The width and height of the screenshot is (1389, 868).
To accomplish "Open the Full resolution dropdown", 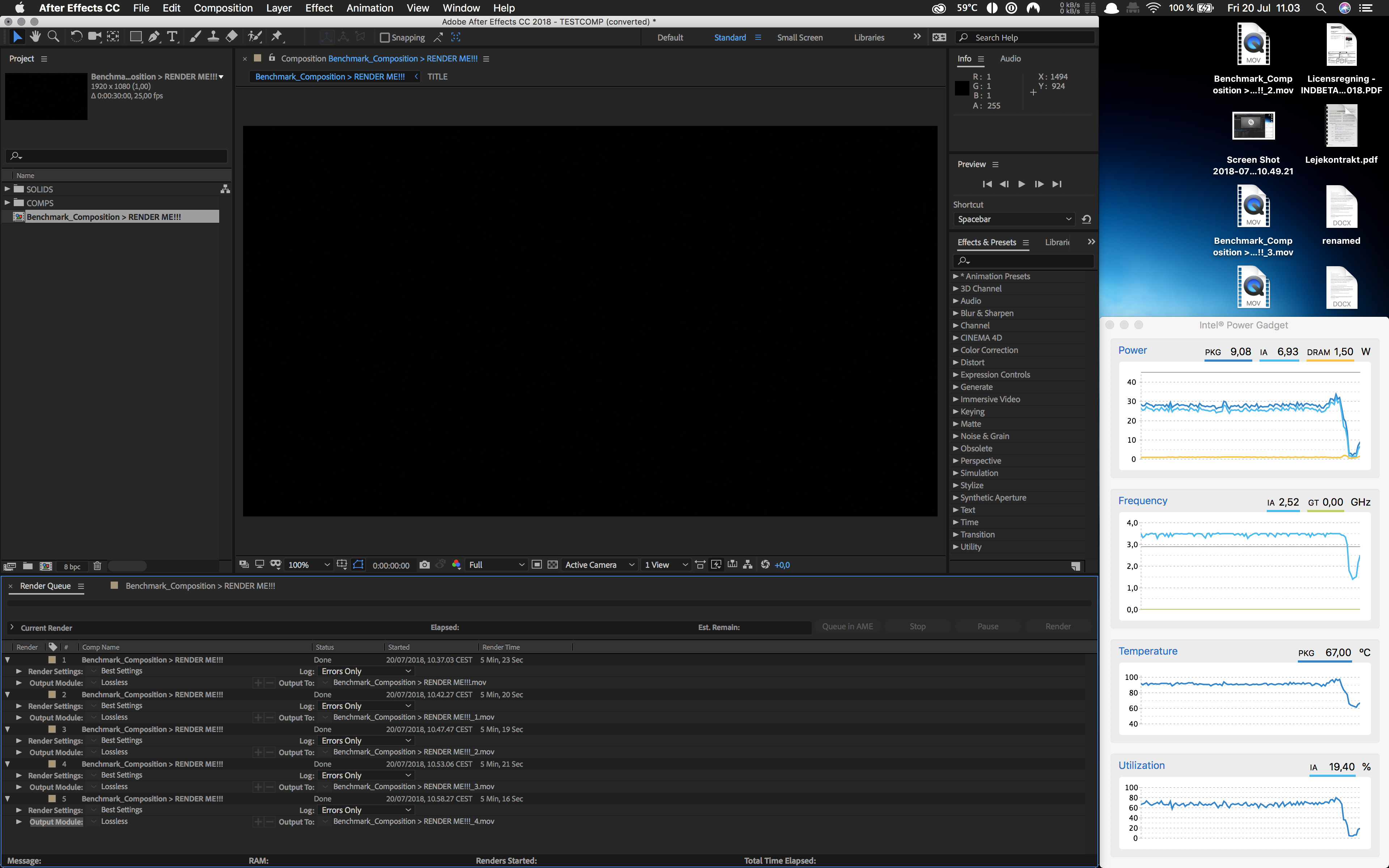I will click(x=496, y=565).
